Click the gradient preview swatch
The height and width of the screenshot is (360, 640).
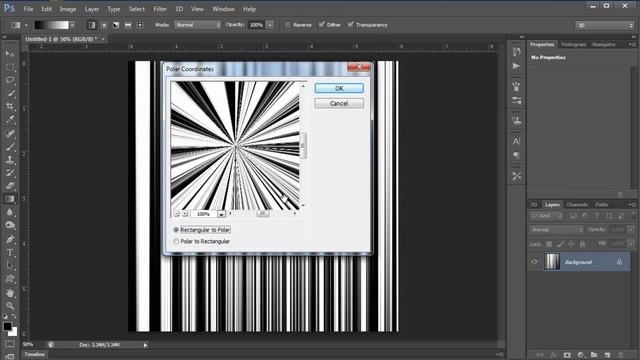pos(51,25)
